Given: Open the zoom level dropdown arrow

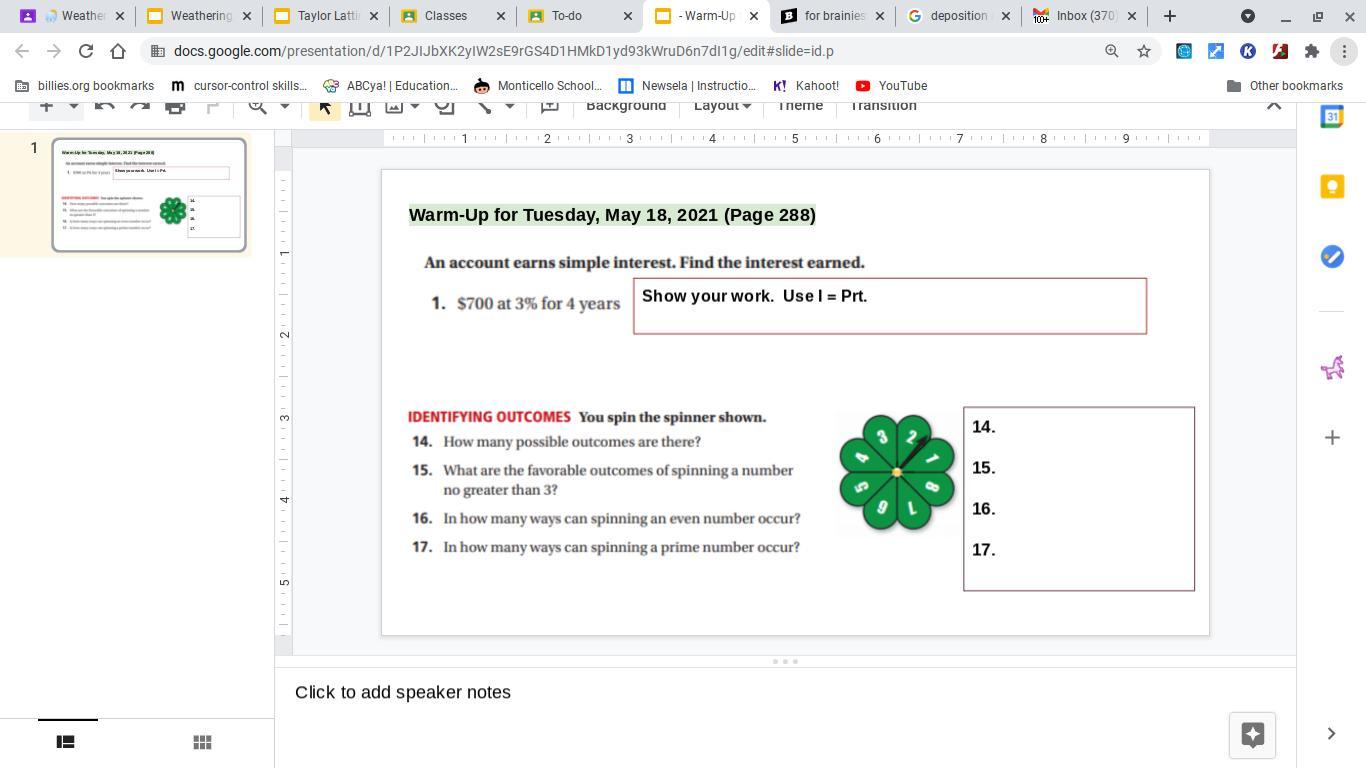Looking at the screenshot, I should coord(284,106).
